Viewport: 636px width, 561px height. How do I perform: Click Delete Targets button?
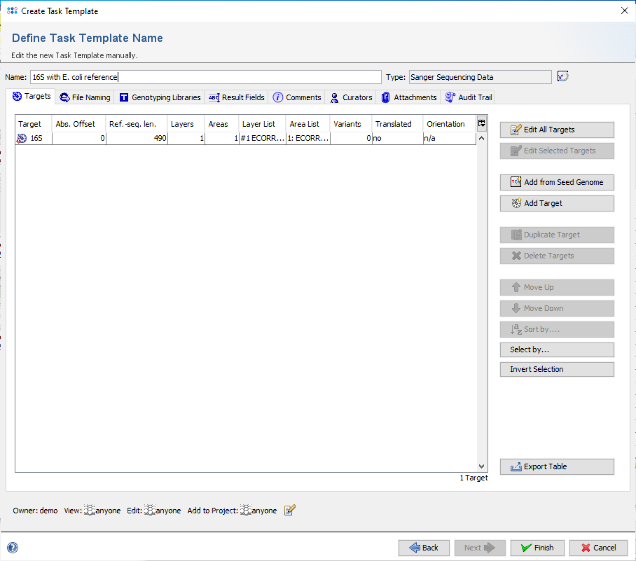coord(557,256)
